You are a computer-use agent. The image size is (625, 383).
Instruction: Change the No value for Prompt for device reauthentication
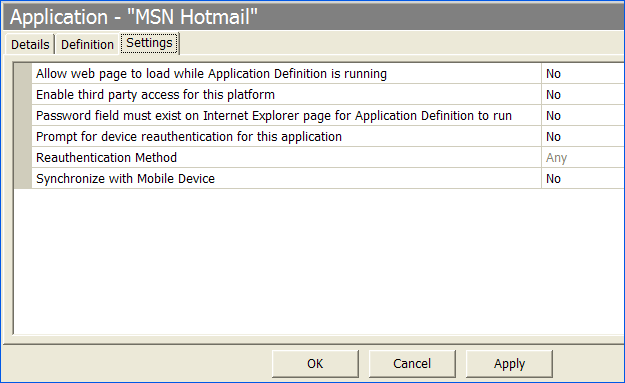click(x=583, y=137)
